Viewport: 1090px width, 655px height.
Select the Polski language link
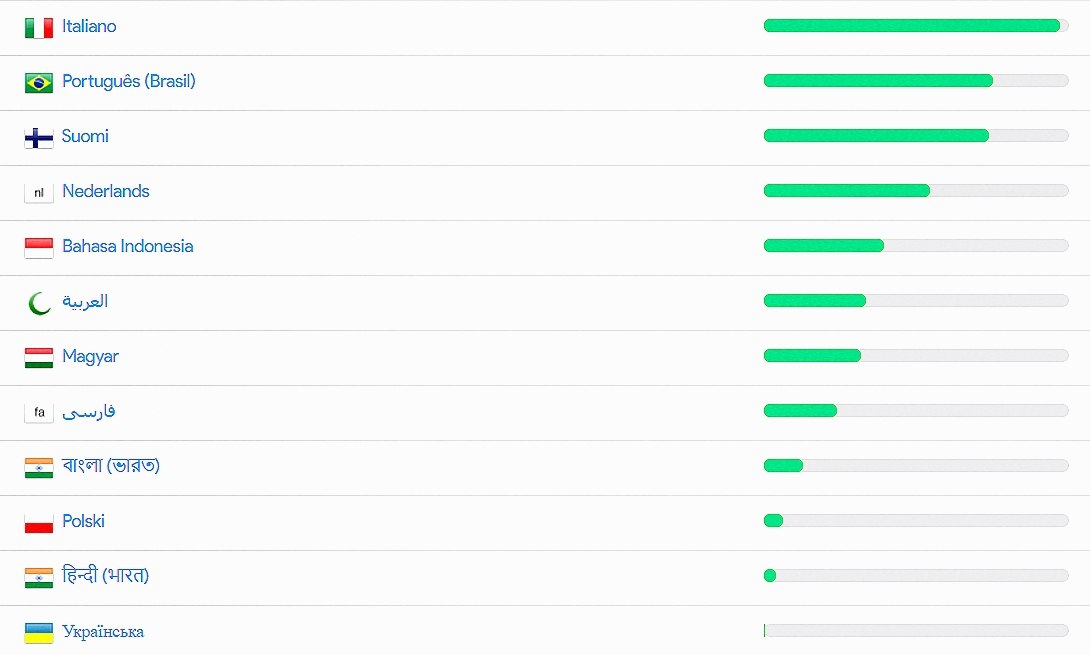tap(83, 521)
